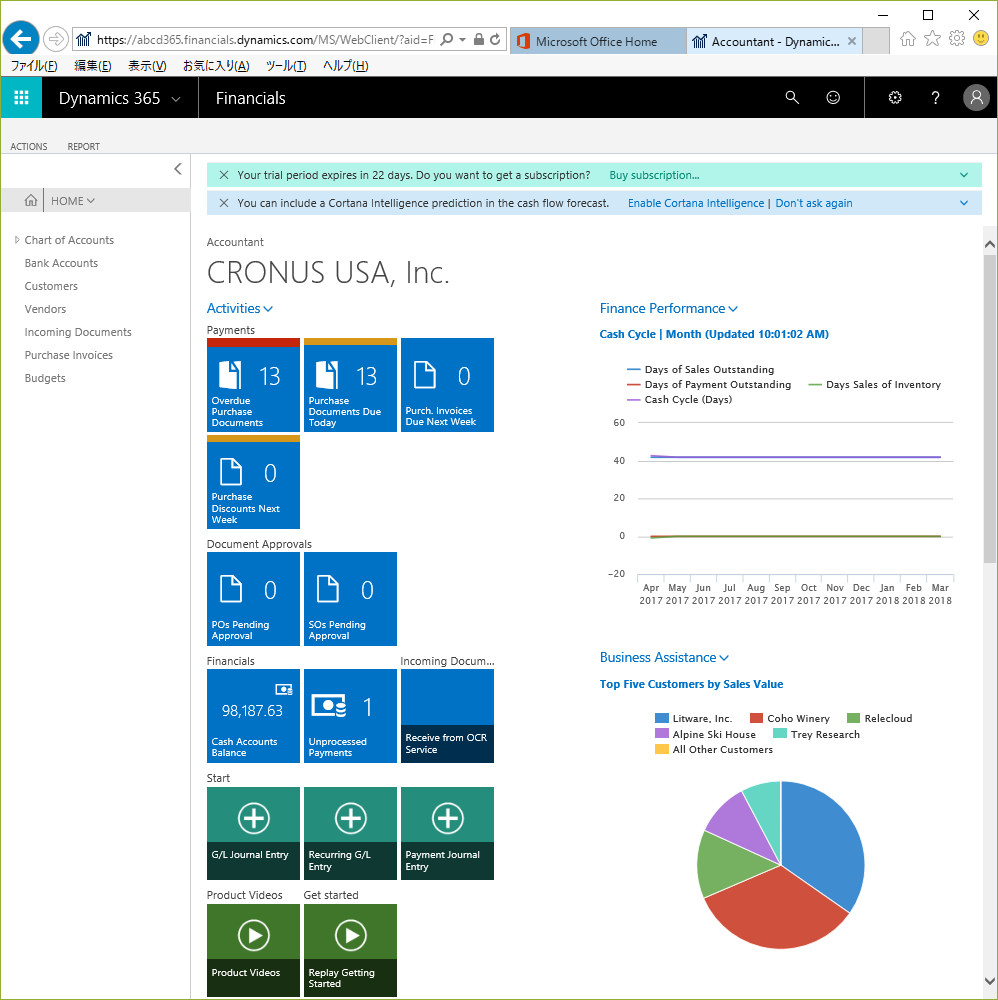
Task: Play the Product Videos tile
Action: click(x=253, y=950)
